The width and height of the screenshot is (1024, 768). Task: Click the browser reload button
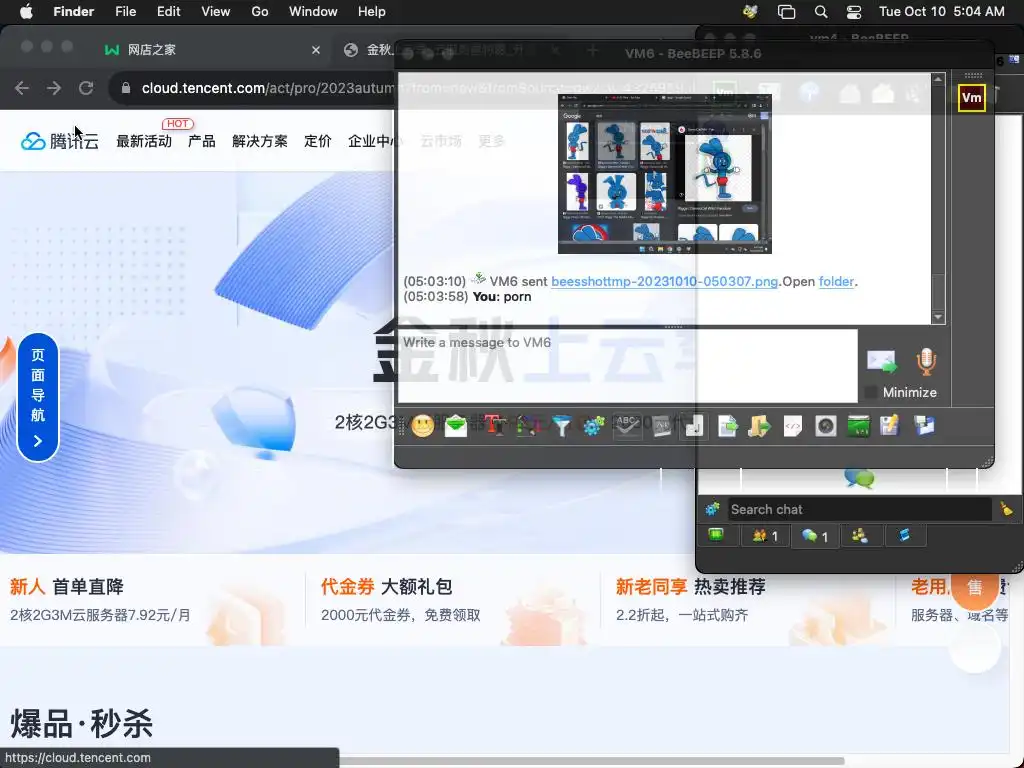[x=86, y=88]
